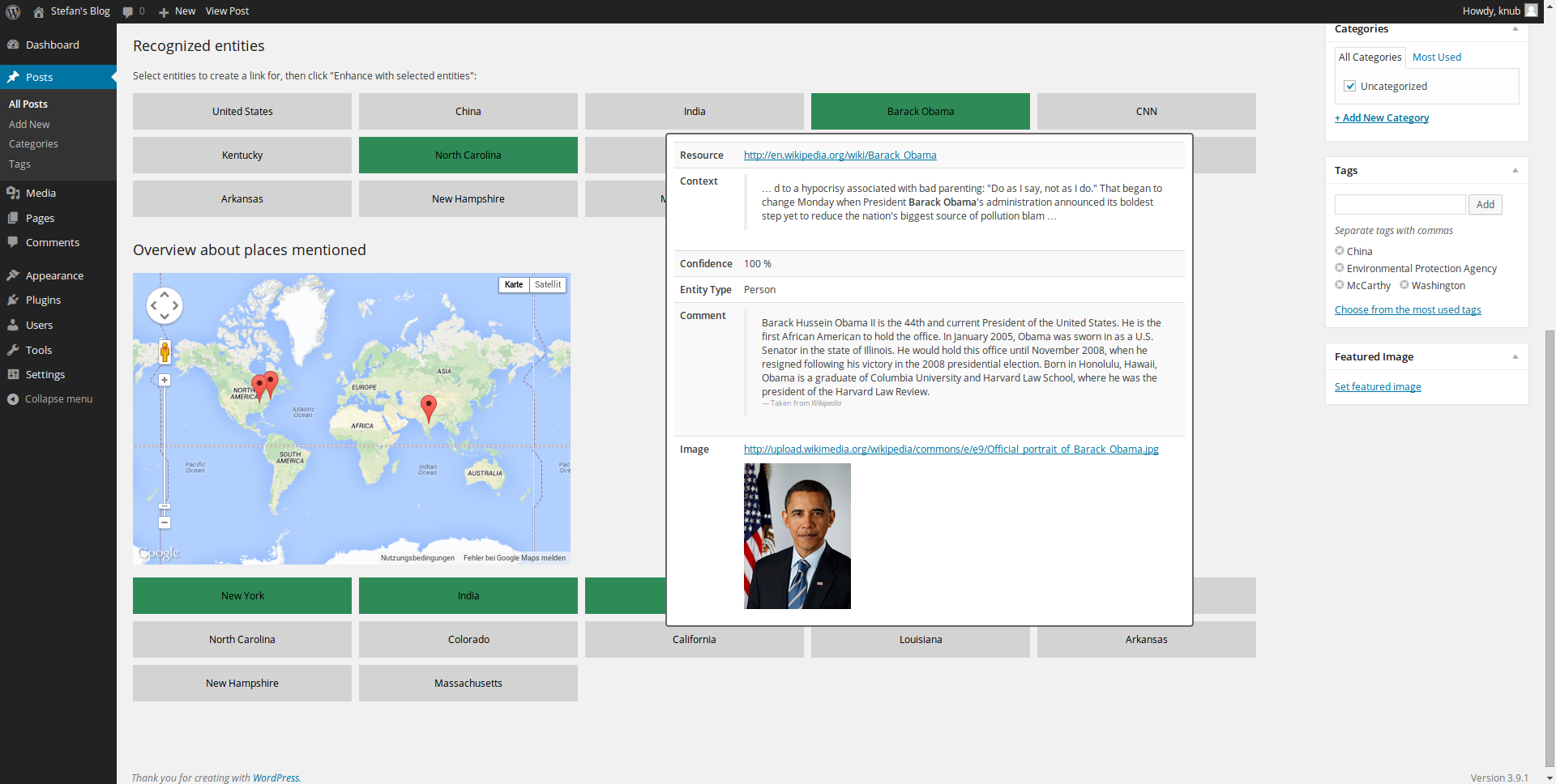The height and width of the screenshot is (784, 1556).
Task: Select the Colorado place entity
Action: pyautogui.click(x=468, y=639)
